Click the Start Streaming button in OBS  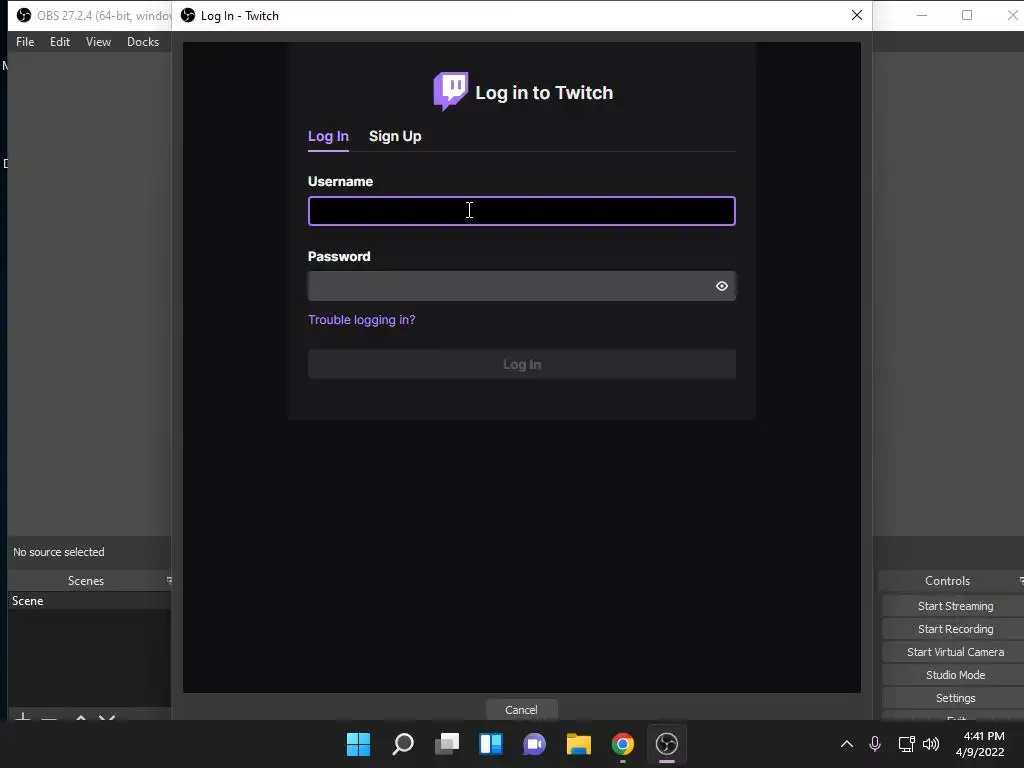[x=955, y=606]
